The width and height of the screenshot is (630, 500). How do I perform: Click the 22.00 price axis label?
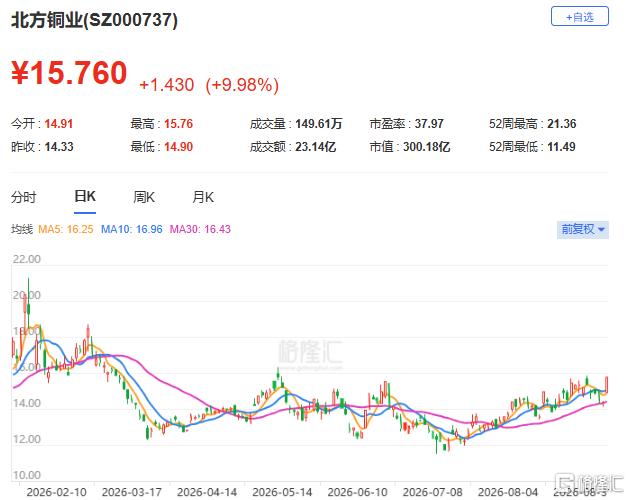click(27, 259)
